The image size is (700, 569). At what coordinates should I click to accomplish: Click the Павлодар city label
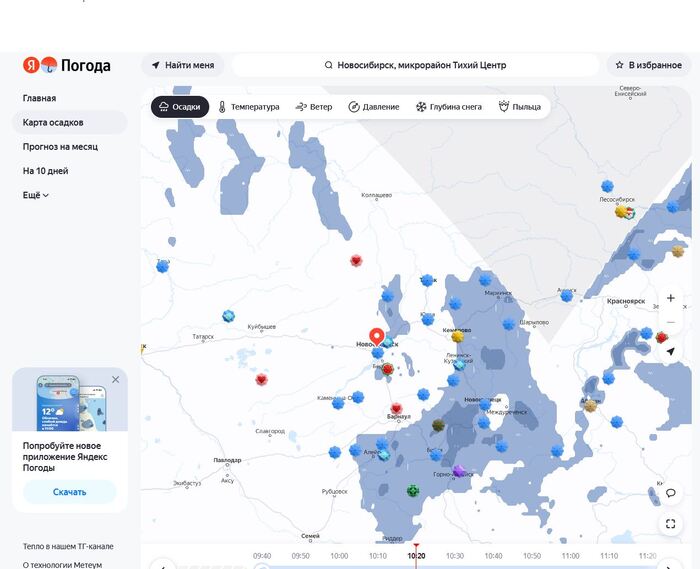[x=227, y=460]
